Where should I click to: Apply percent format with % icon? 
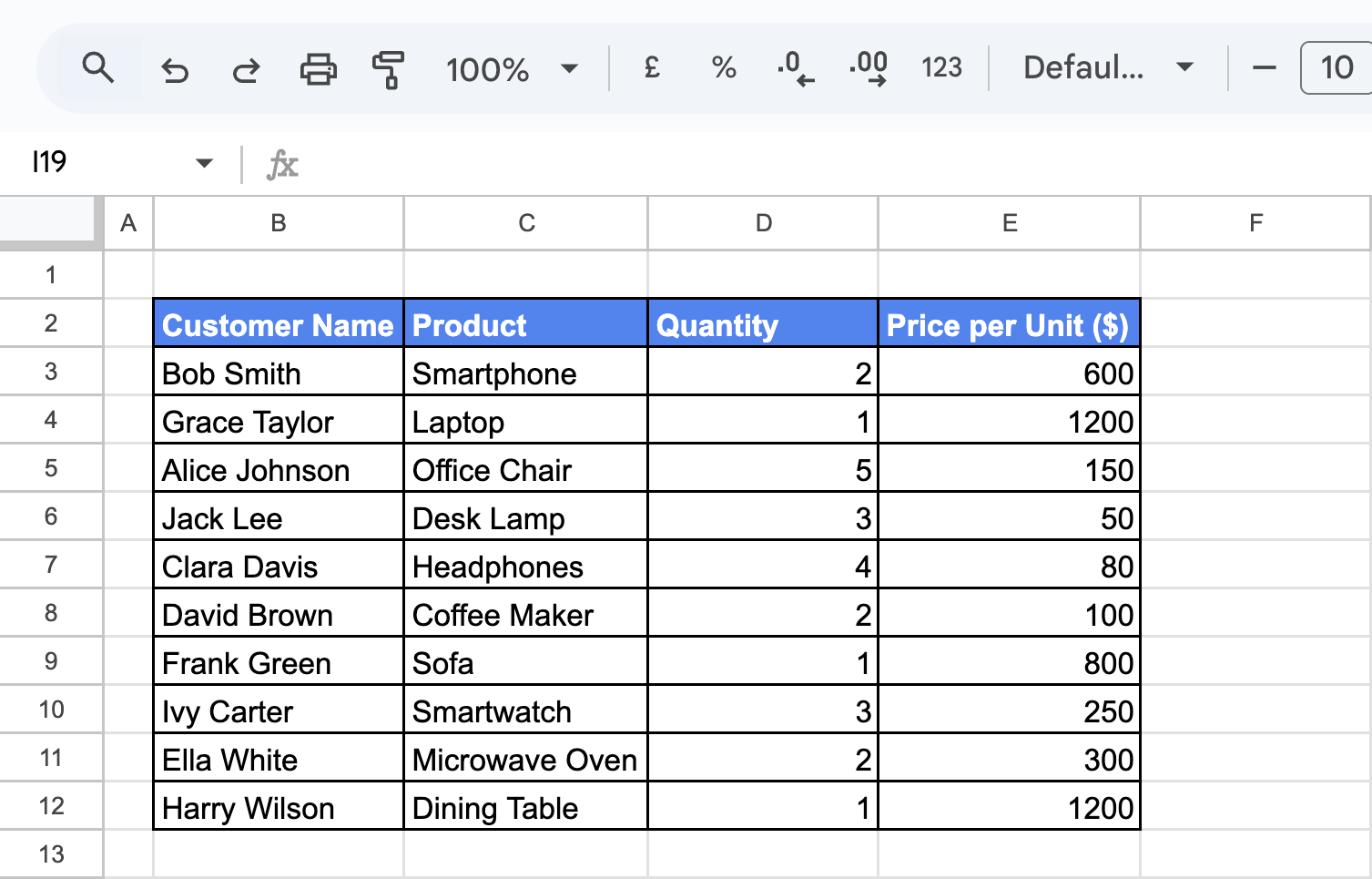coord(724,67)
